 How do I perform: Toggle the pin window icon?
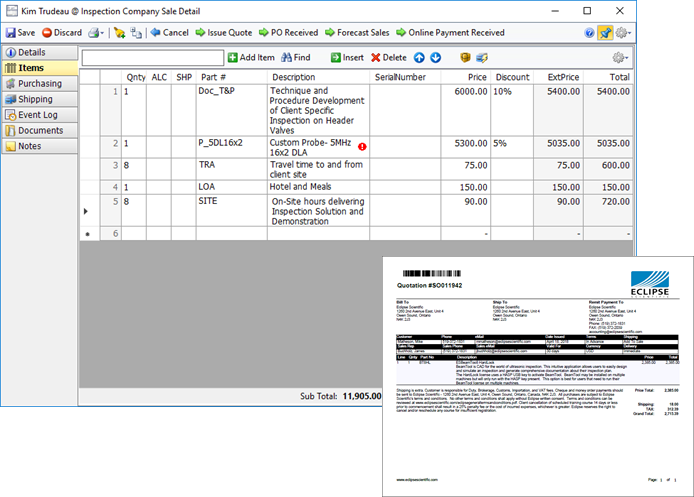pos(605,33)
